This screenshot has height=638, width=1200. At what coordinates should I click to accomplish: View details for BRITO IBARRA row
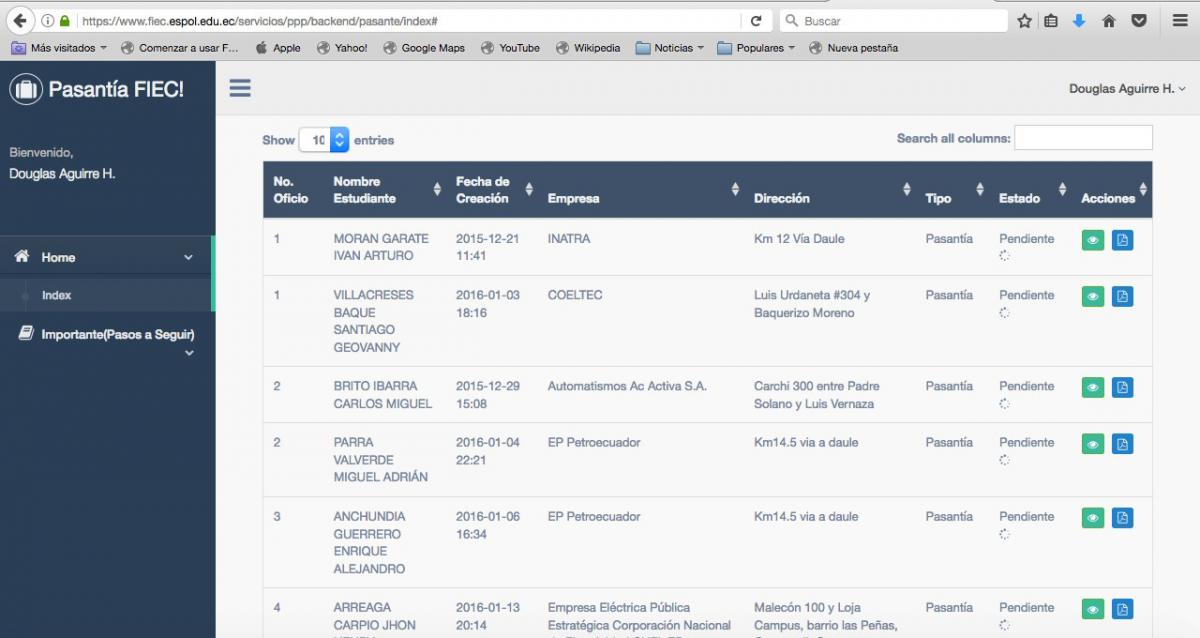pyautogui.click(x=1093, y=387)
